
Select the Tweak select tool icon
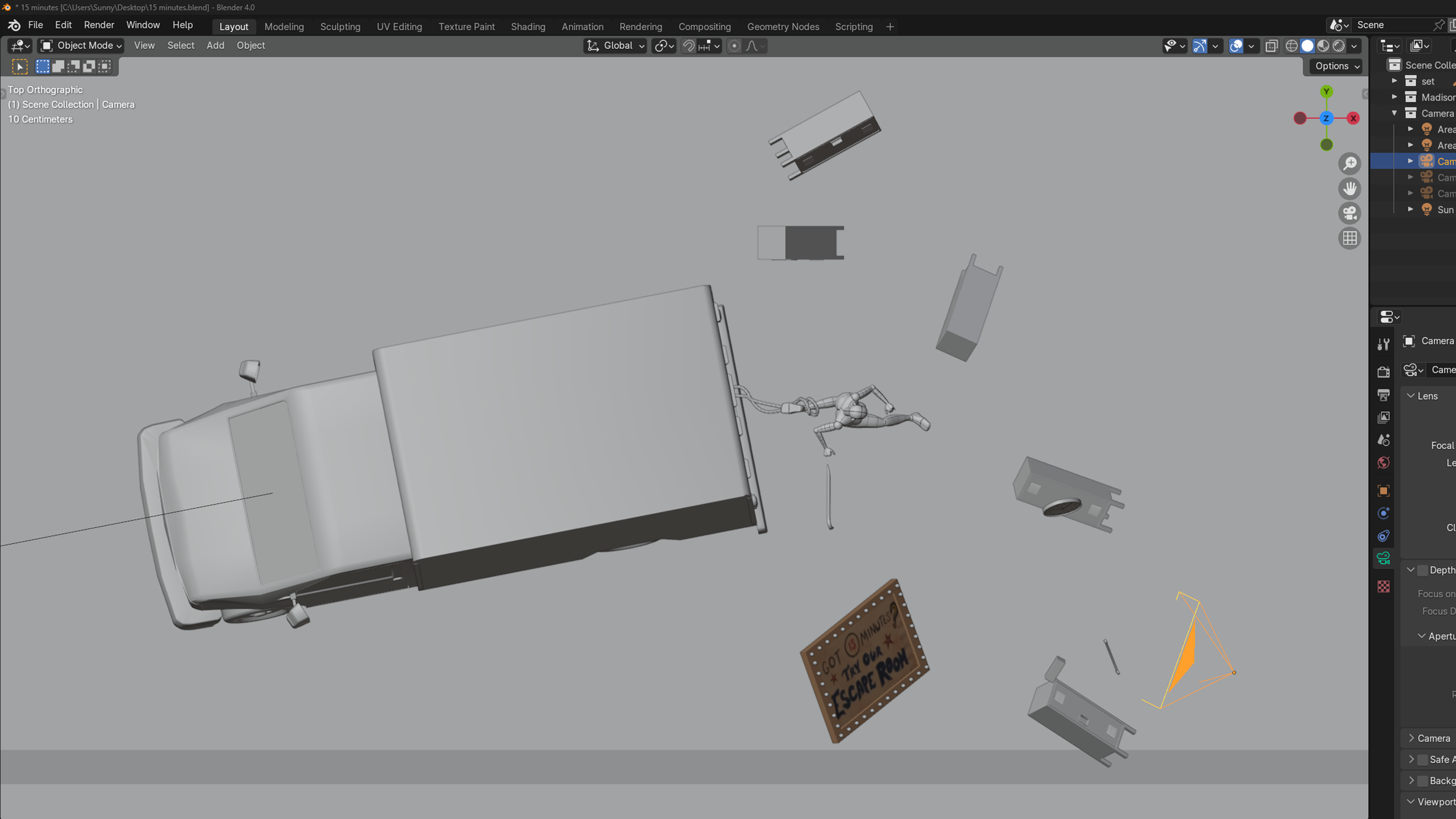(20, 66)
